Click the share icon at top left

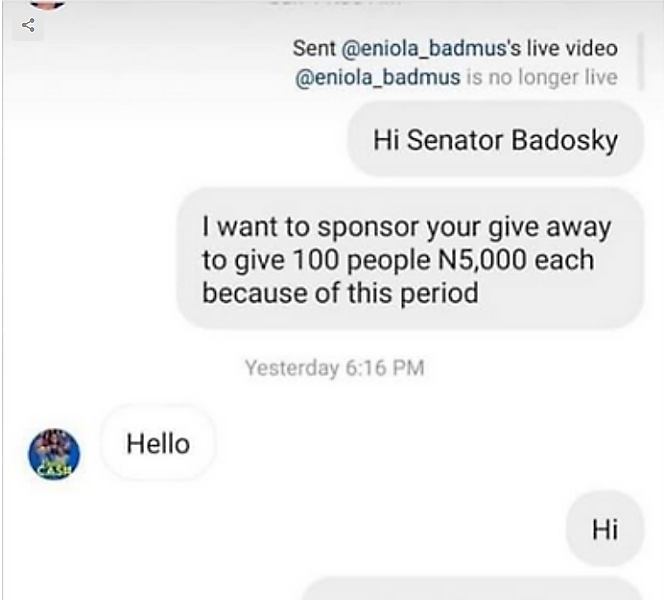click(28, 25)
